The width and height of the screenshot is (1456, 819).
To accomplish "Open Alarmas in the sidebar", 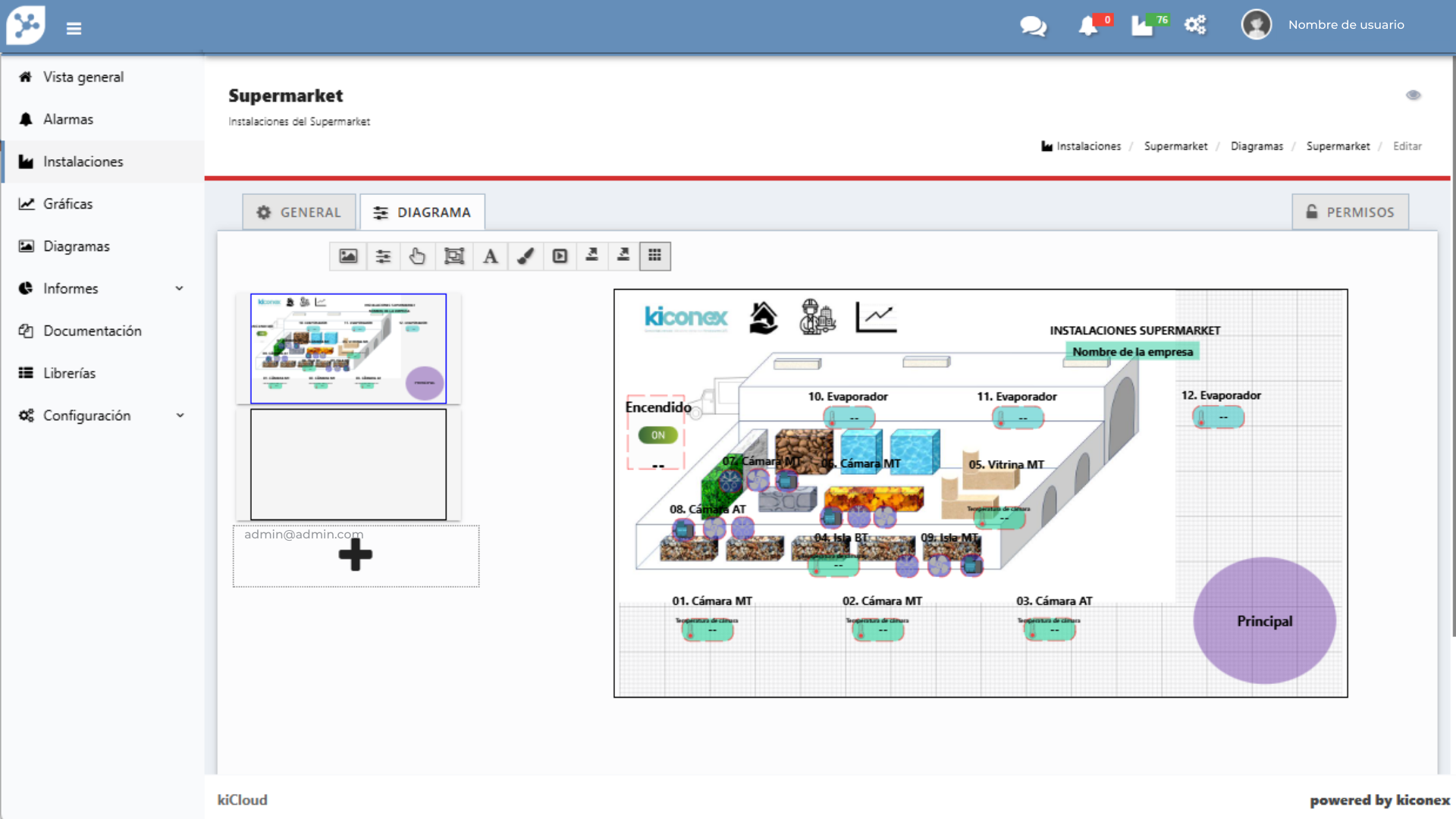I will point(68,119).
